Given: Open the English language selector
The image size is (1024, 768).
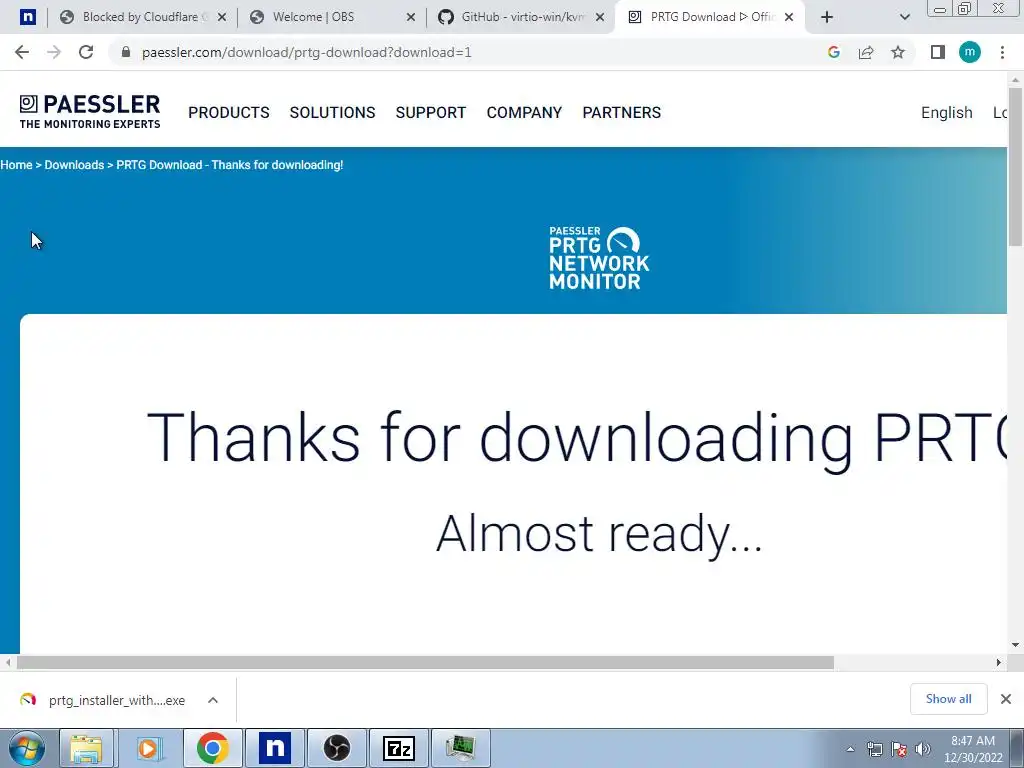Looking at the screenshot, I should pyautogui.click(x=946, y=112).
